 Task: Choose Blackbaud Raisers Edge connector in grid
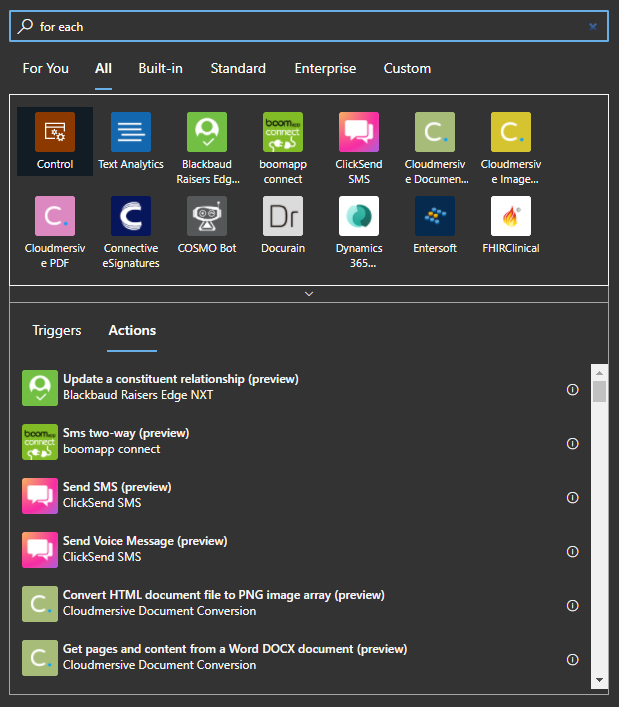pos(207,132)
